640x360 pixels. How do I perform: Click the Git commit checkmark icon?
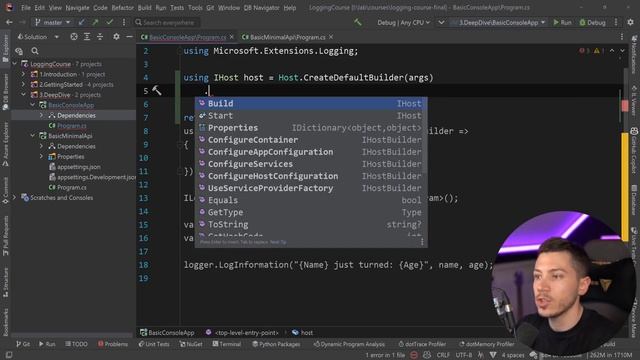[x=109, y=22]
